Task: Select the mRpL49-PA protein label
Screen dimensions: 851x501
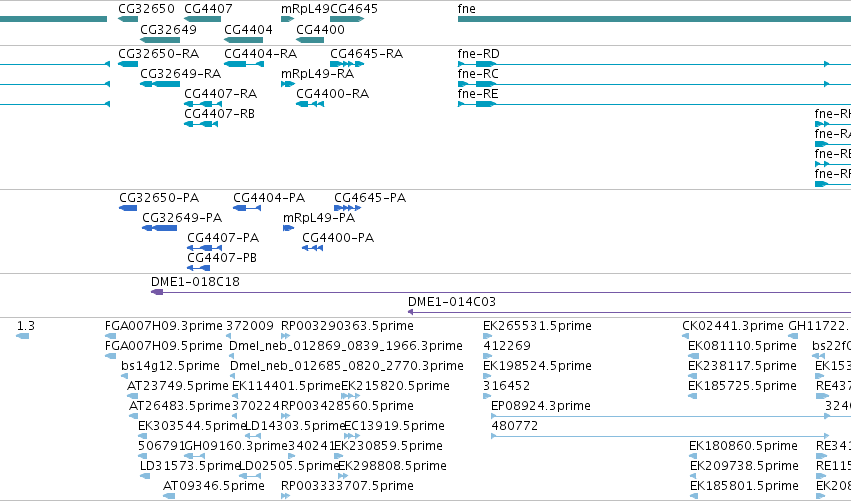Action: [x=319, y=218]
